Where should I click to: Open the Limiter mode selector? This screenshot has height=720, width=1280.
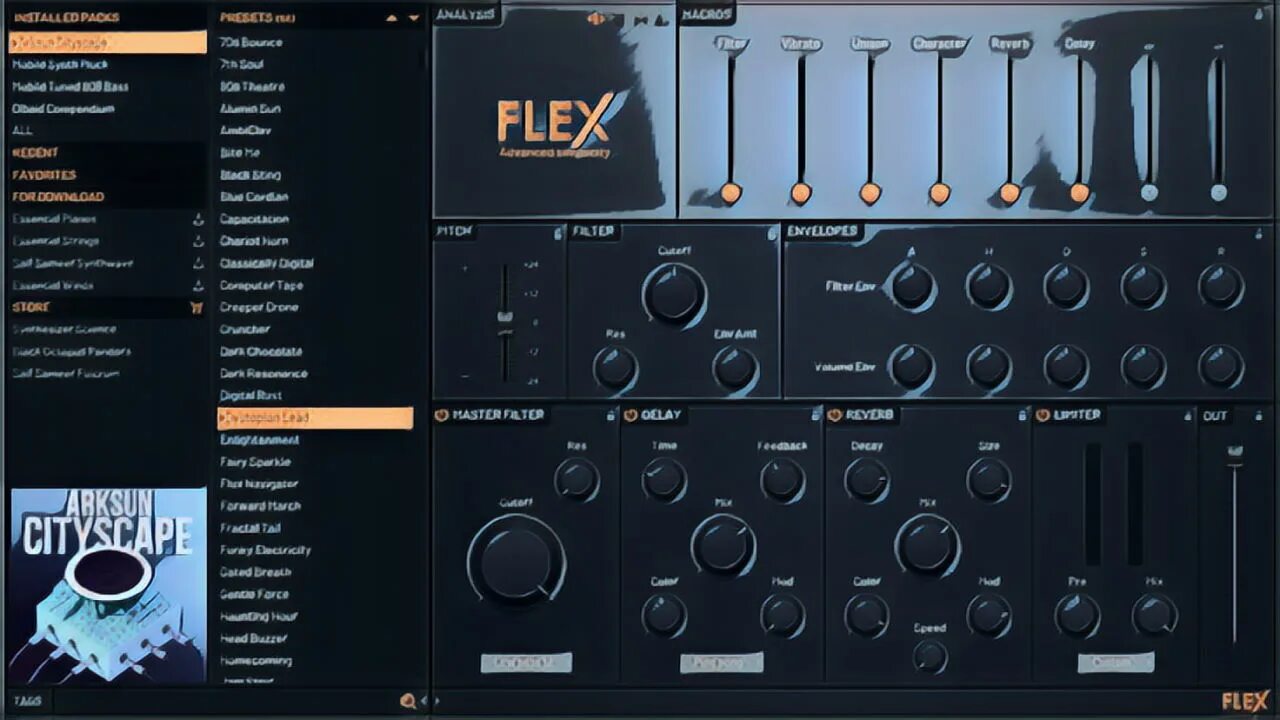click(x=1115, y=663)
